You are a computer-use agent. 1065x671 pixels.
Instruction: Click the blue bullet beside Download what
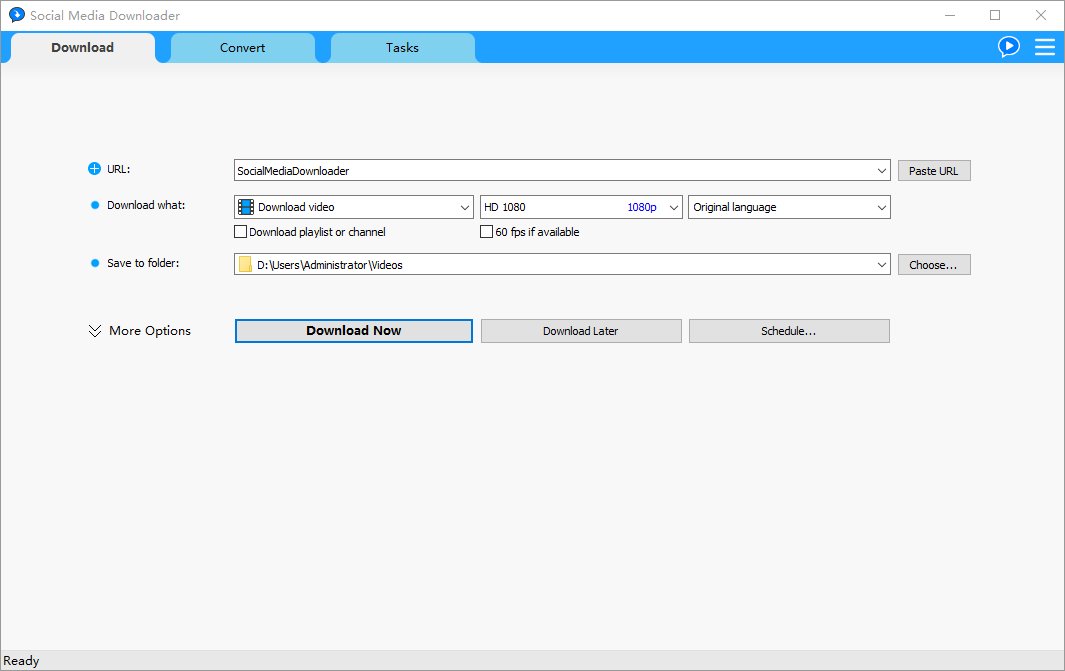95,205
